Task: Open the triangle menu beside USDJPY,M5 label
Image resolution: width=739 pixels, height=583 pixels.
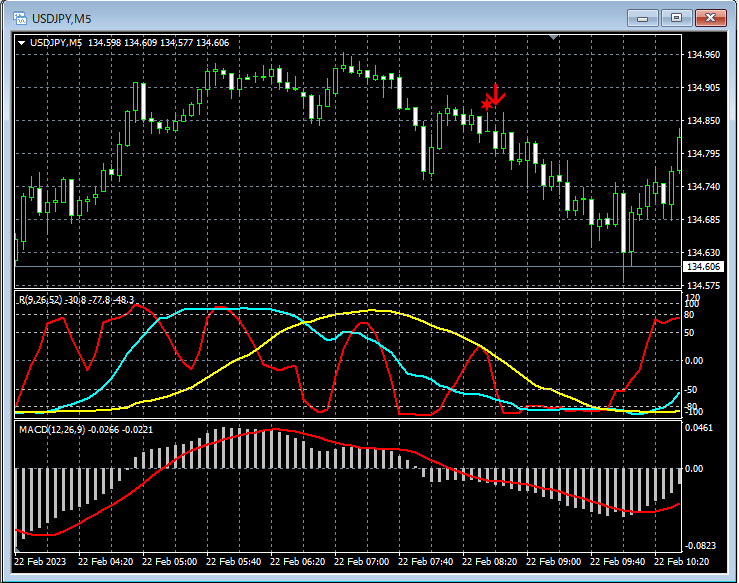Action: tap(22, 42)
